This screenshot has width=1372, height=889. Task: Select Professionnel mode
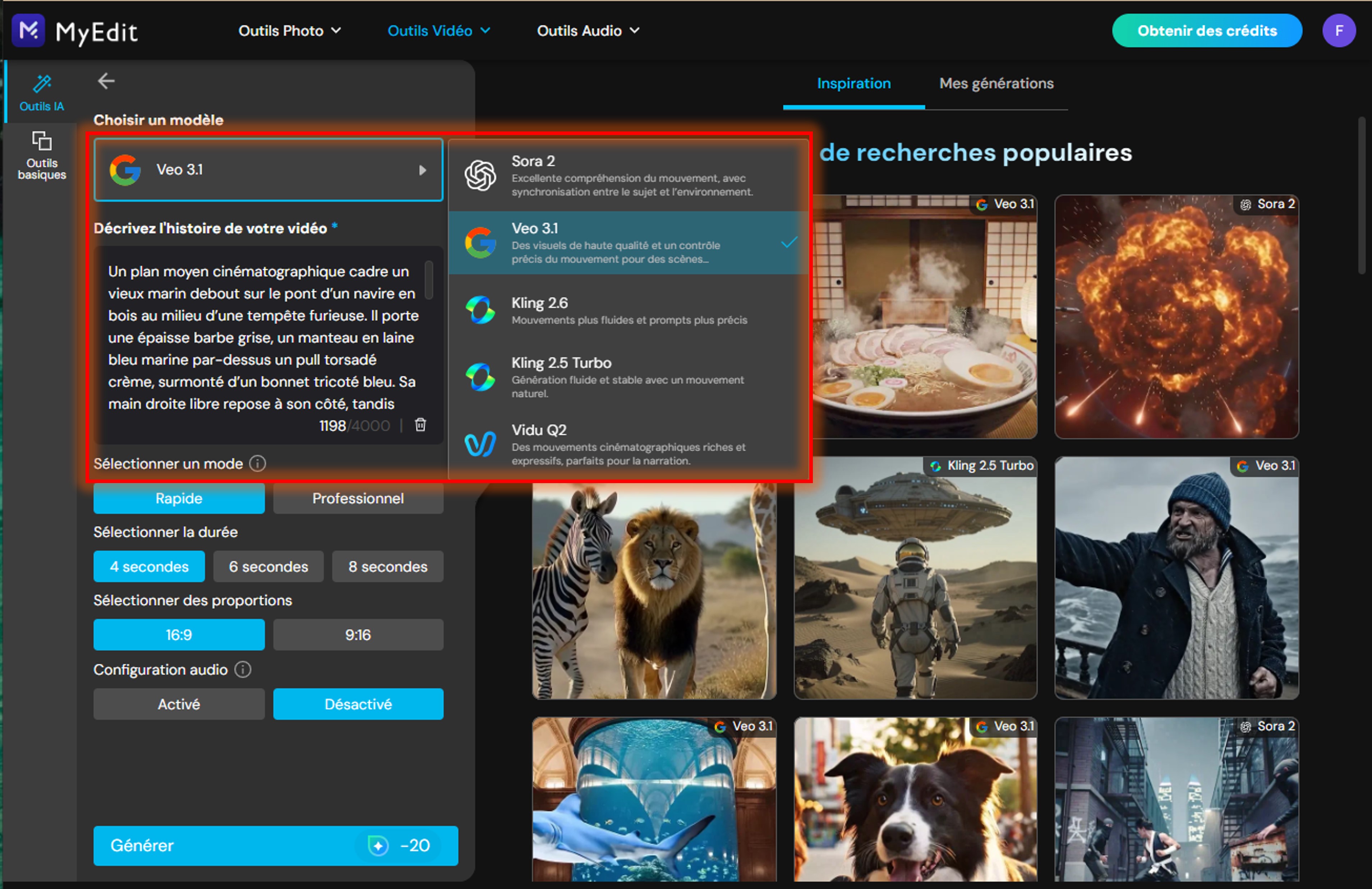tap(358, 498)
